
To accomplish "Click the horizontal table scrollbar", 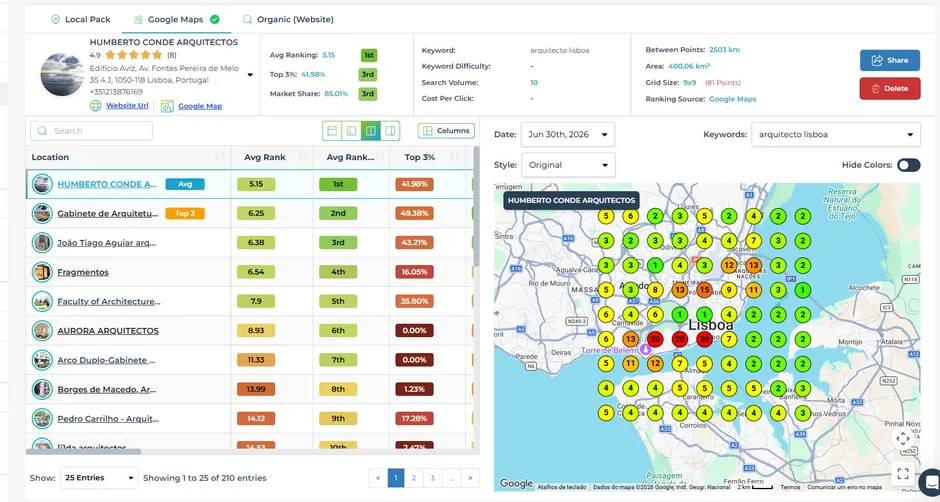I will (84, 452).
